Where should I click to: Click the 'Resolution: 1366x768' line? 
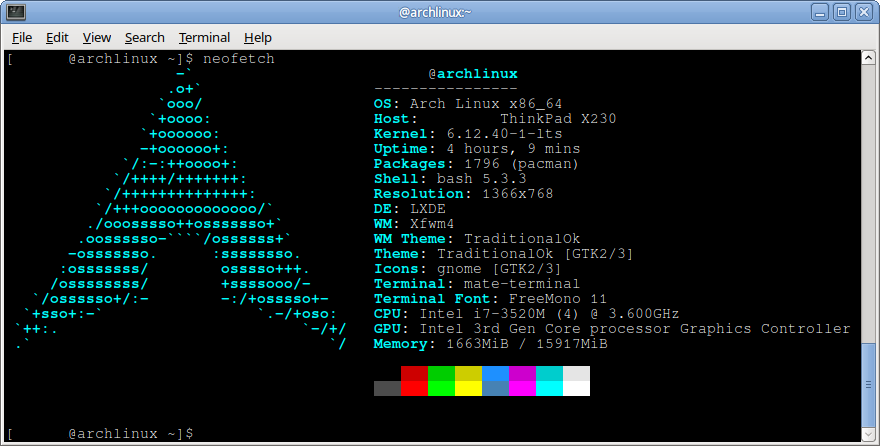click(464, 194)
